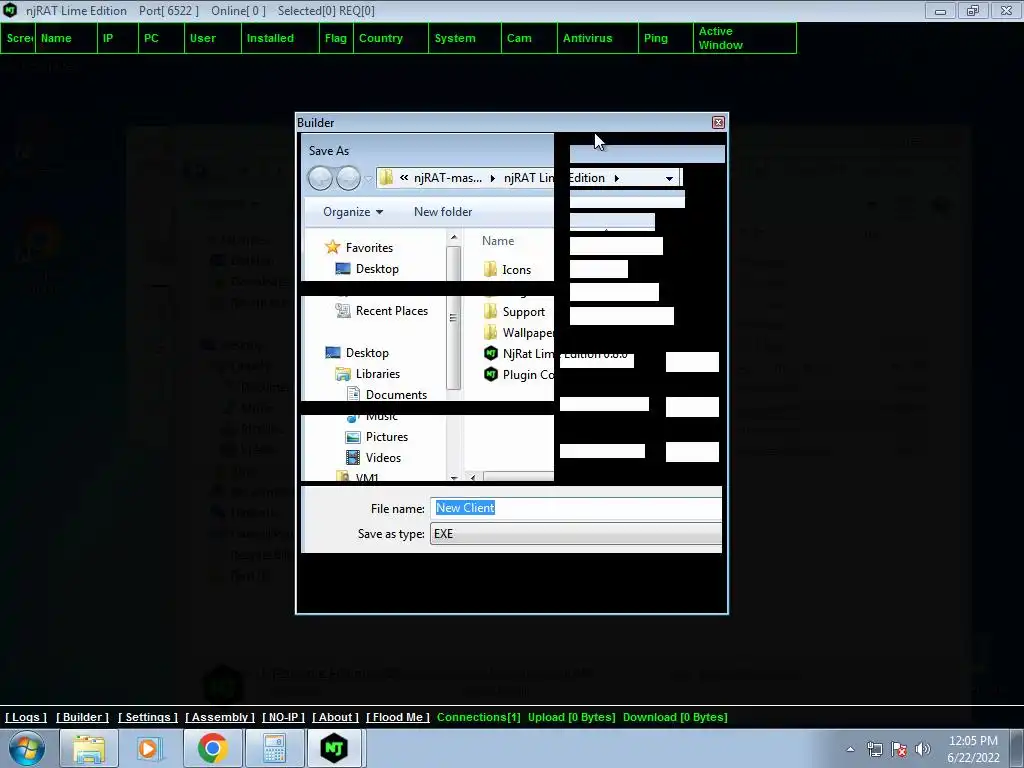Open Libraries in navigation pane

click(368, 374)
